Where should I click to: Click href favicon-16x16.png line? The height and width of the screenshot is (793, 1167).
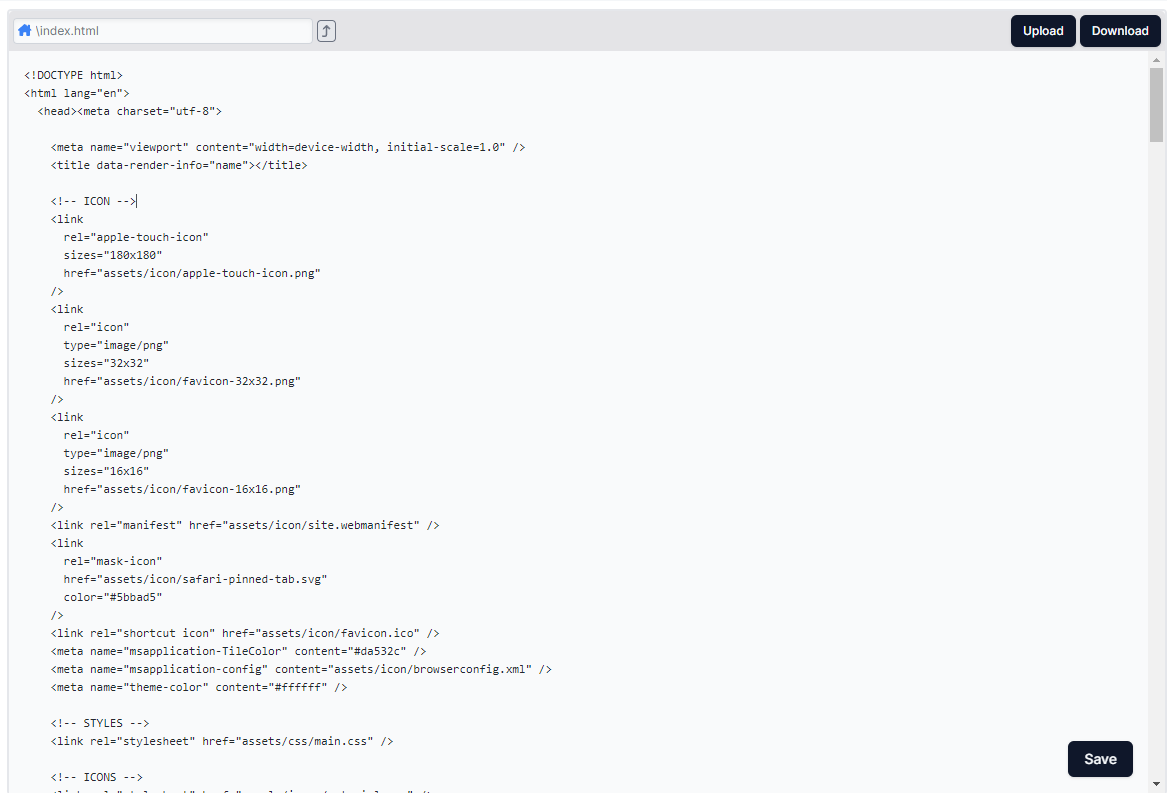coord(182,489)
